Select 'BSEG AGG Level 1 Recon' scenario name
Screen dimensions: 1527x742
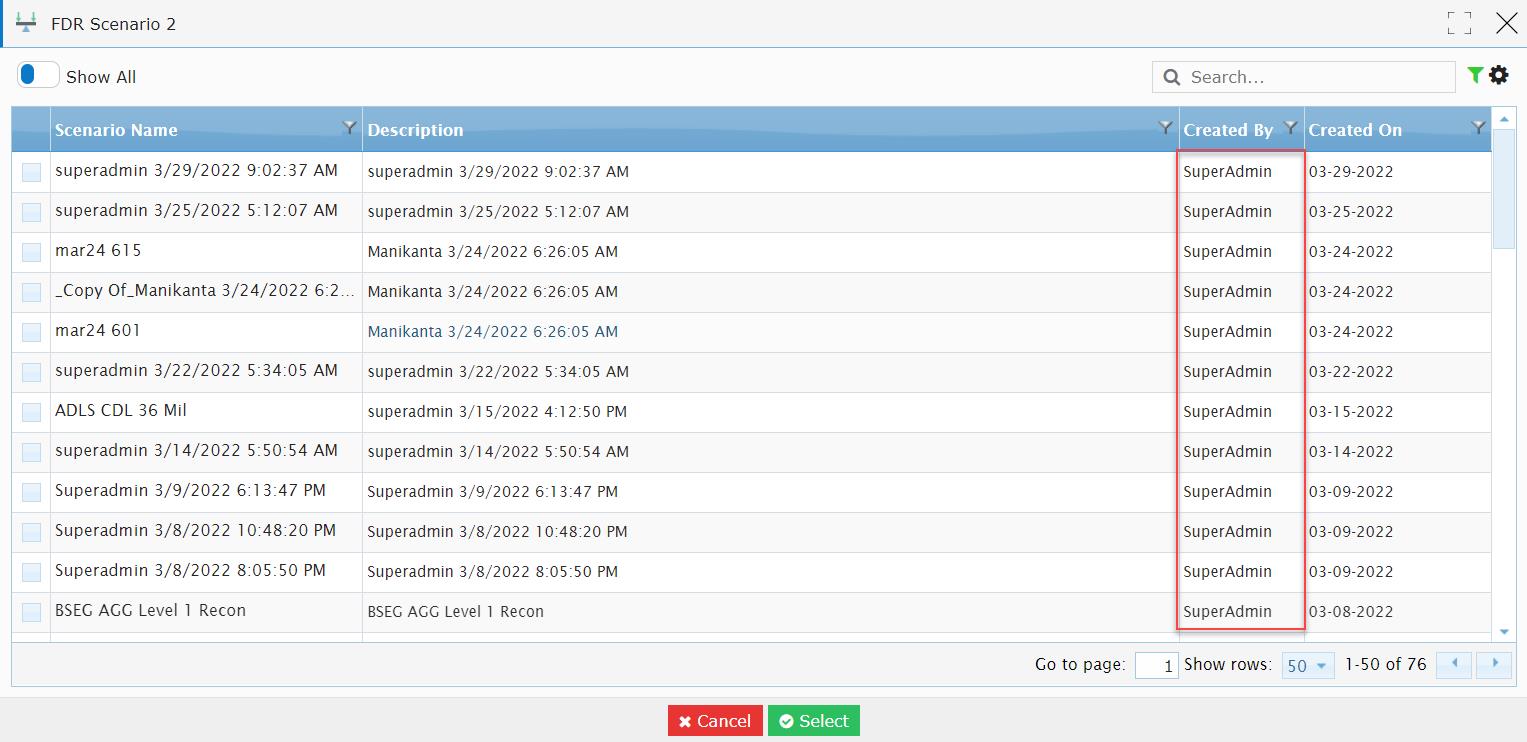point(150,610)
